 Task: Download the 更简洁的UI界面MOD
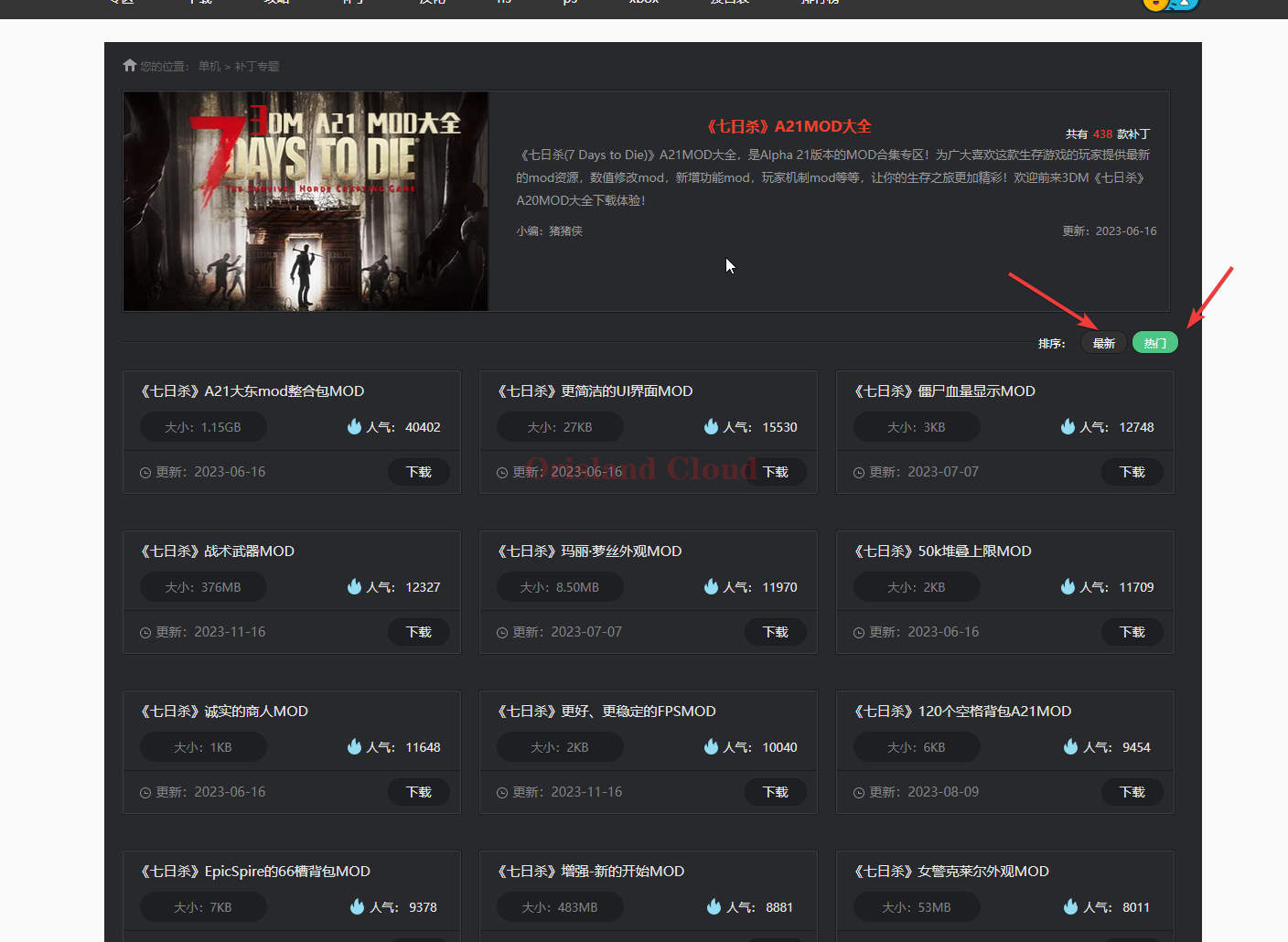(x=776, y=472)
